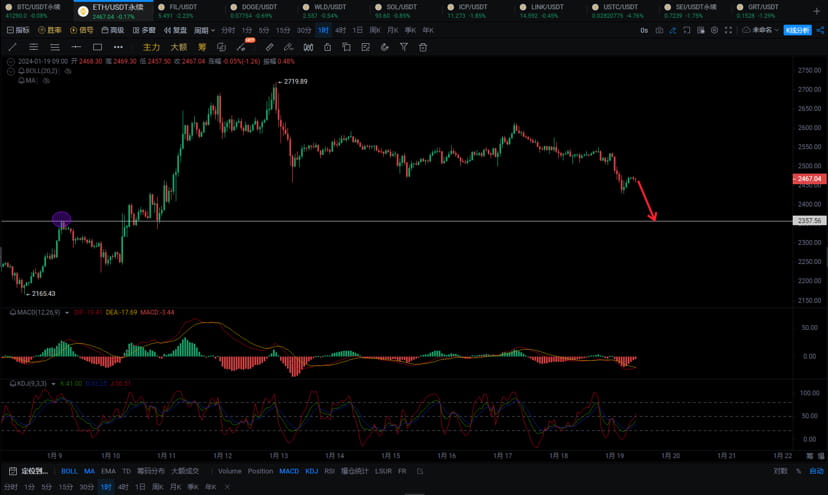The width and height of the screenshot is (828, 495).
Task: Toggle the EMA indicator in bottom bar
Action: (108, 471)
